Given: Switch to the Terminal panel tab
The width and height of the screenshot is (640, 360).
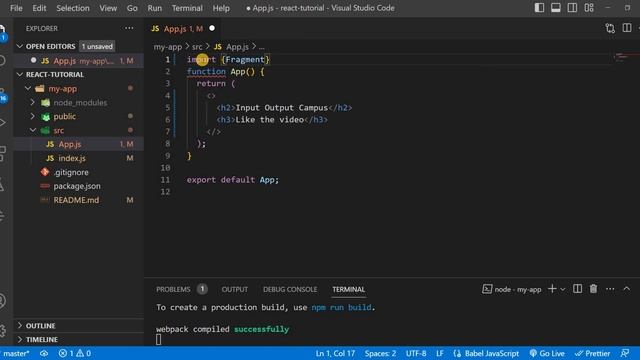Looking at the screenshot, I should click(349, 289).
